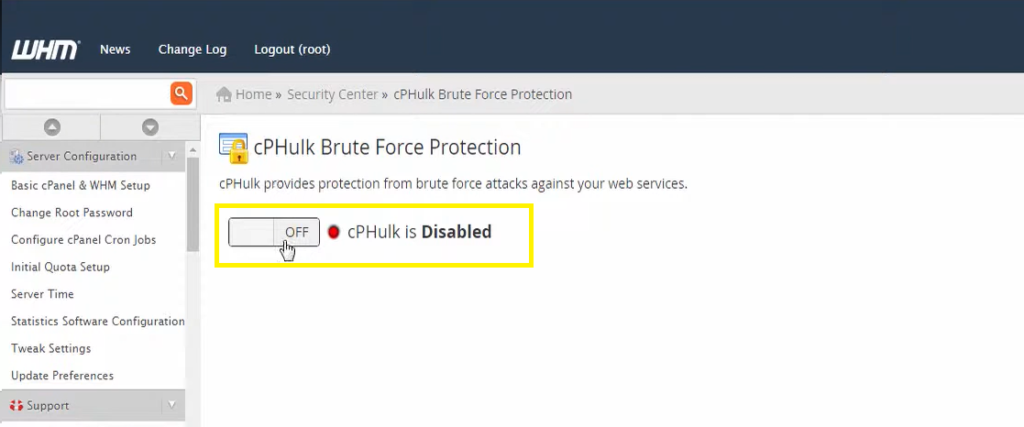Click the Server Configuration gear icon
The width and height of the screenshot is (1024, 427).
[16, 157]
